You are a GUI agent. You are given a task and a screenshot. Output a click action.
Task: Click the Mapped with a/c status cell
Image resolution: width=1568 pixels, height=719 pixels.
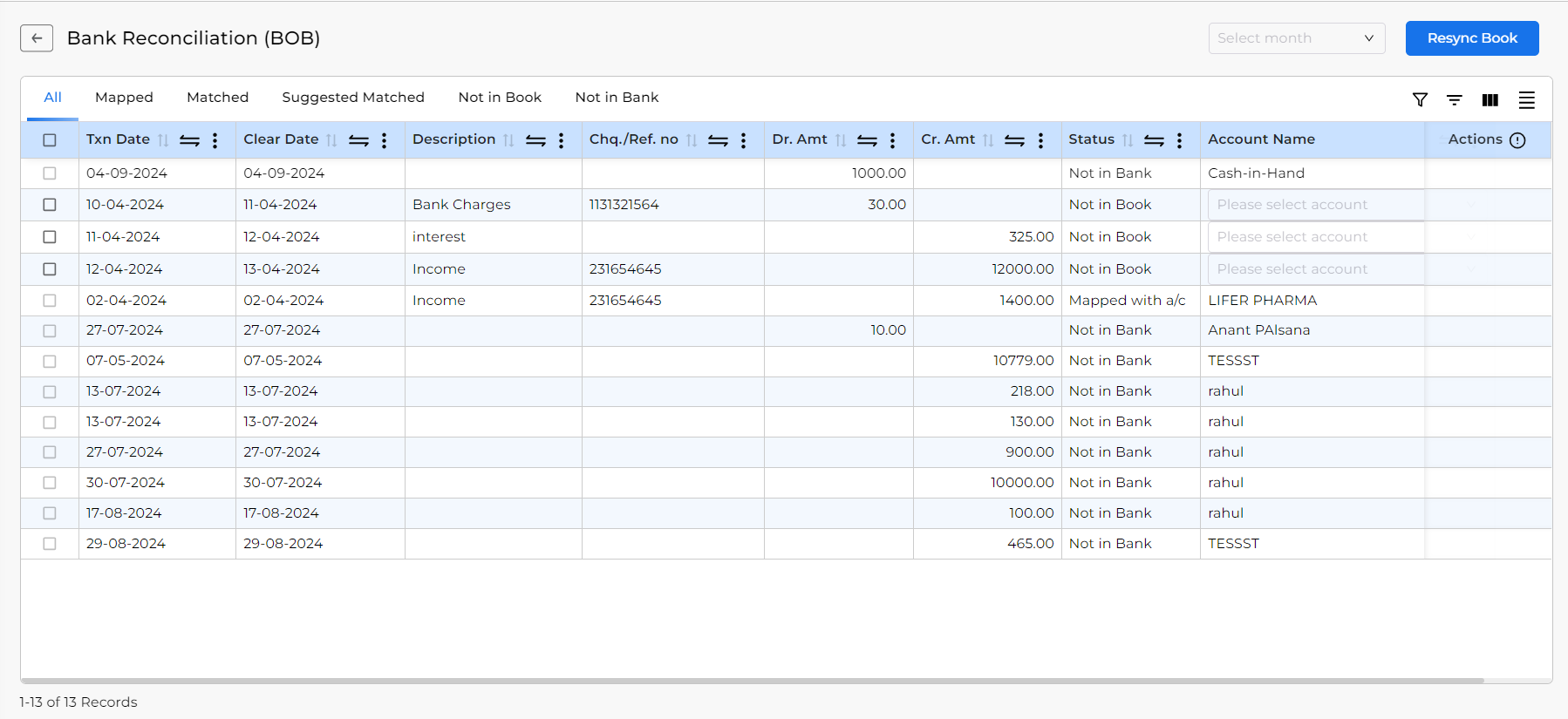point(1130,301)
